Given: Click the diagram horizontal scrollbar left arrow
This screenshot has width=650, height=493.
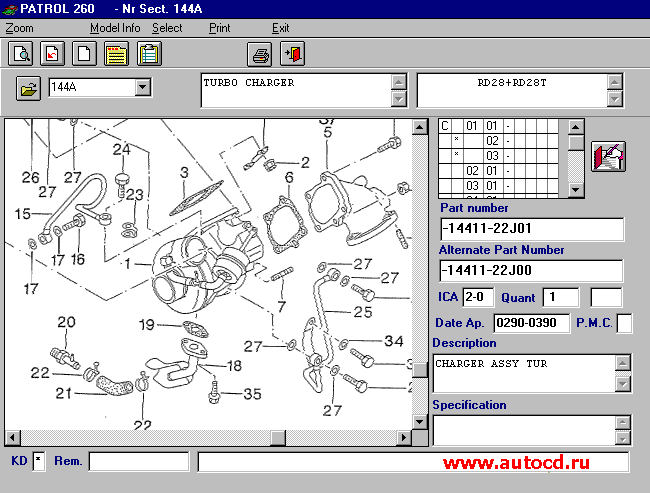Looking at the screenshot, I should coord(12,437).
